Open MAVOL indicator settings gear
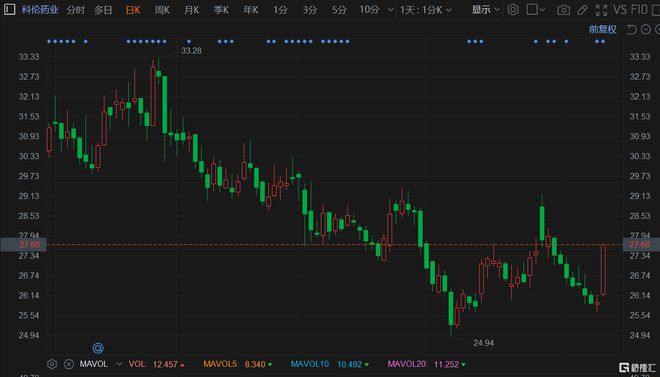Screen dimensions: 660x377 pyautogui.click(x=52, y=364)
